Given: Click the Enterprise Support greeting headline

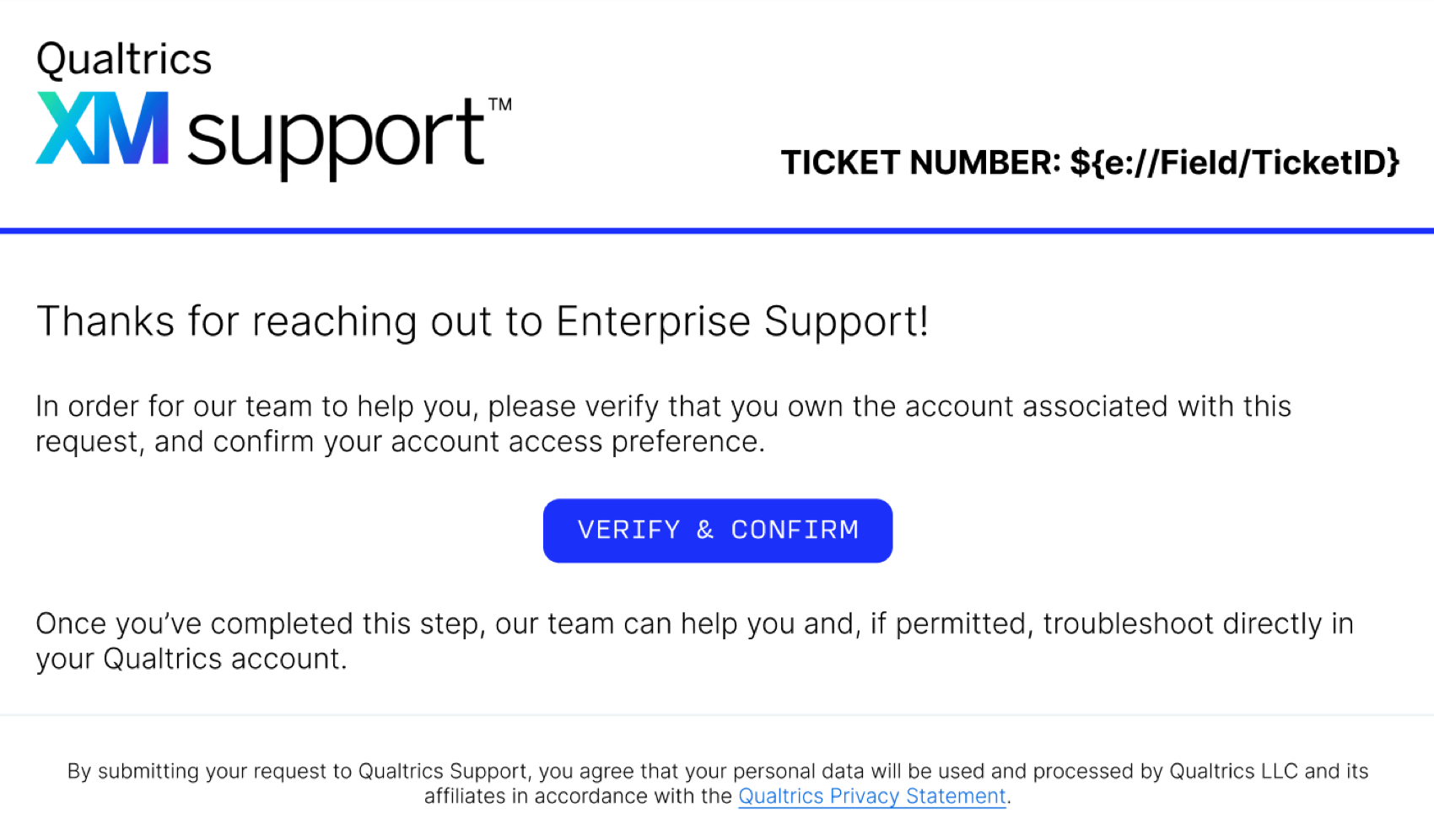Looking at the screenshot, I should tap(482, 320).
